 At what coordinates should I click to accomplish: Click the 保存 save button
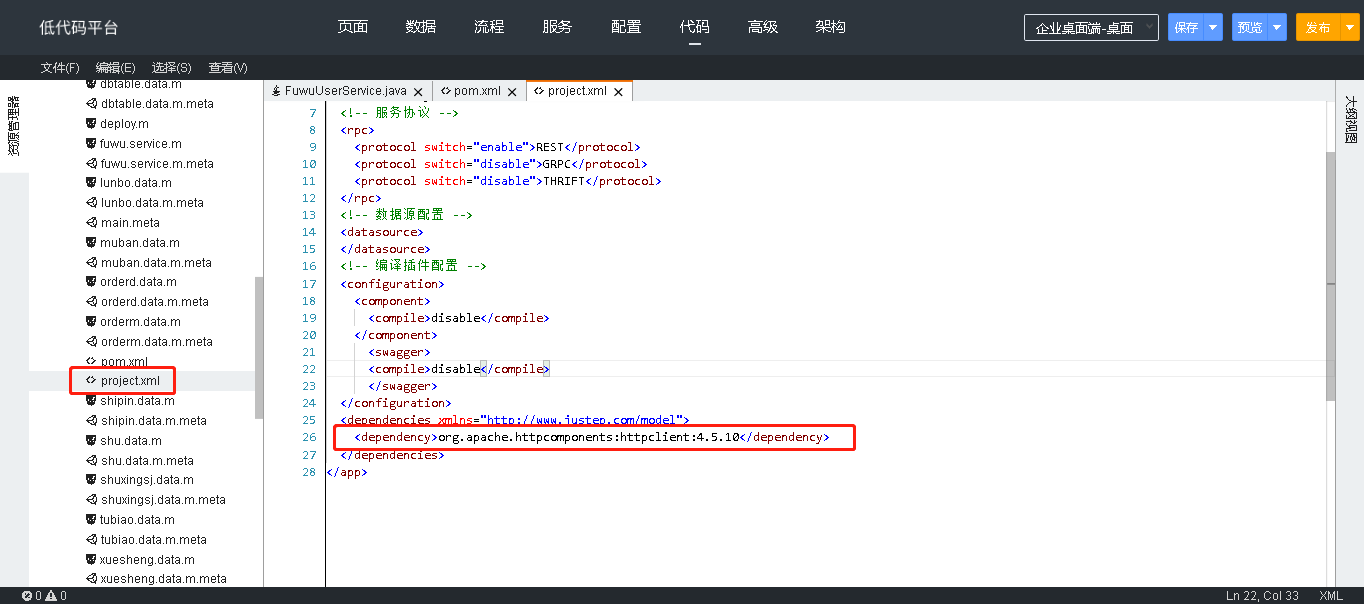tap(1186, 28)
